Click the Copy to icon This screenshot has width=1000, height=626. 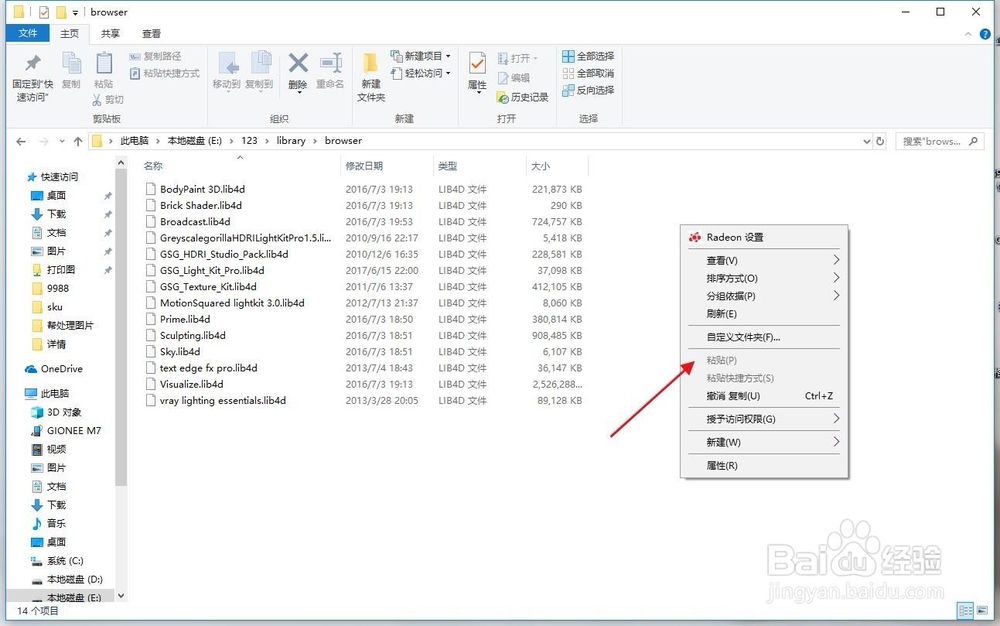260,64
